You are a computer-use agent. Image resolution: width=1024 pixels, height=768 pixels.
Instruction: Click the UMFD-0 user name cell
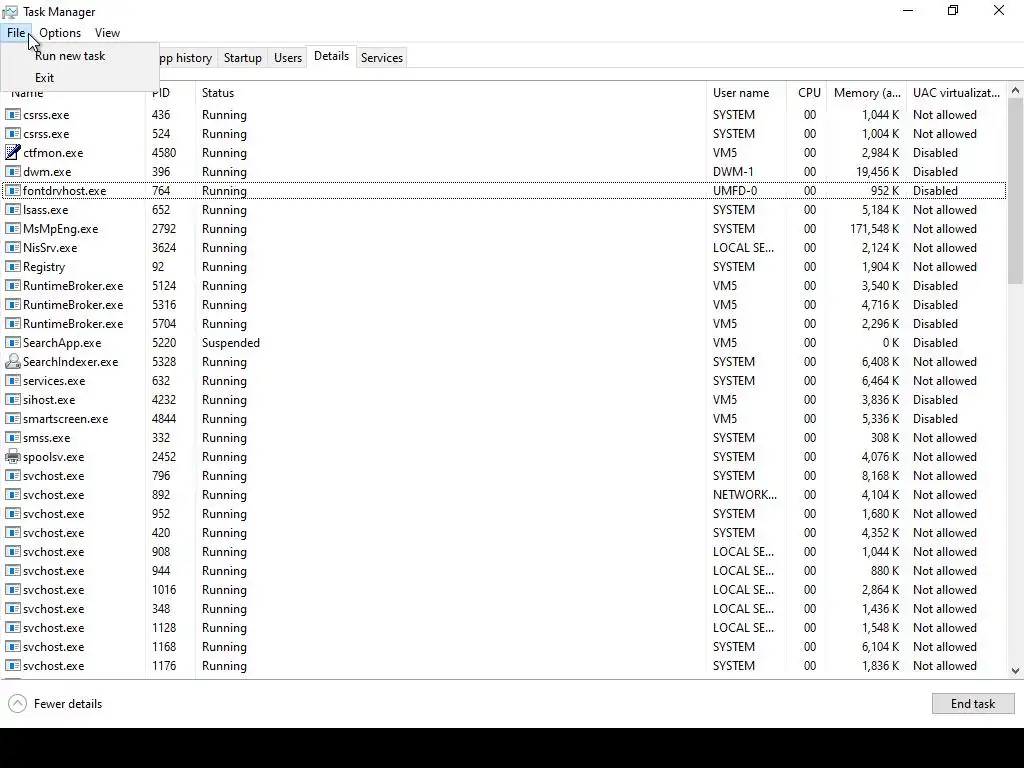coord(735,190)
